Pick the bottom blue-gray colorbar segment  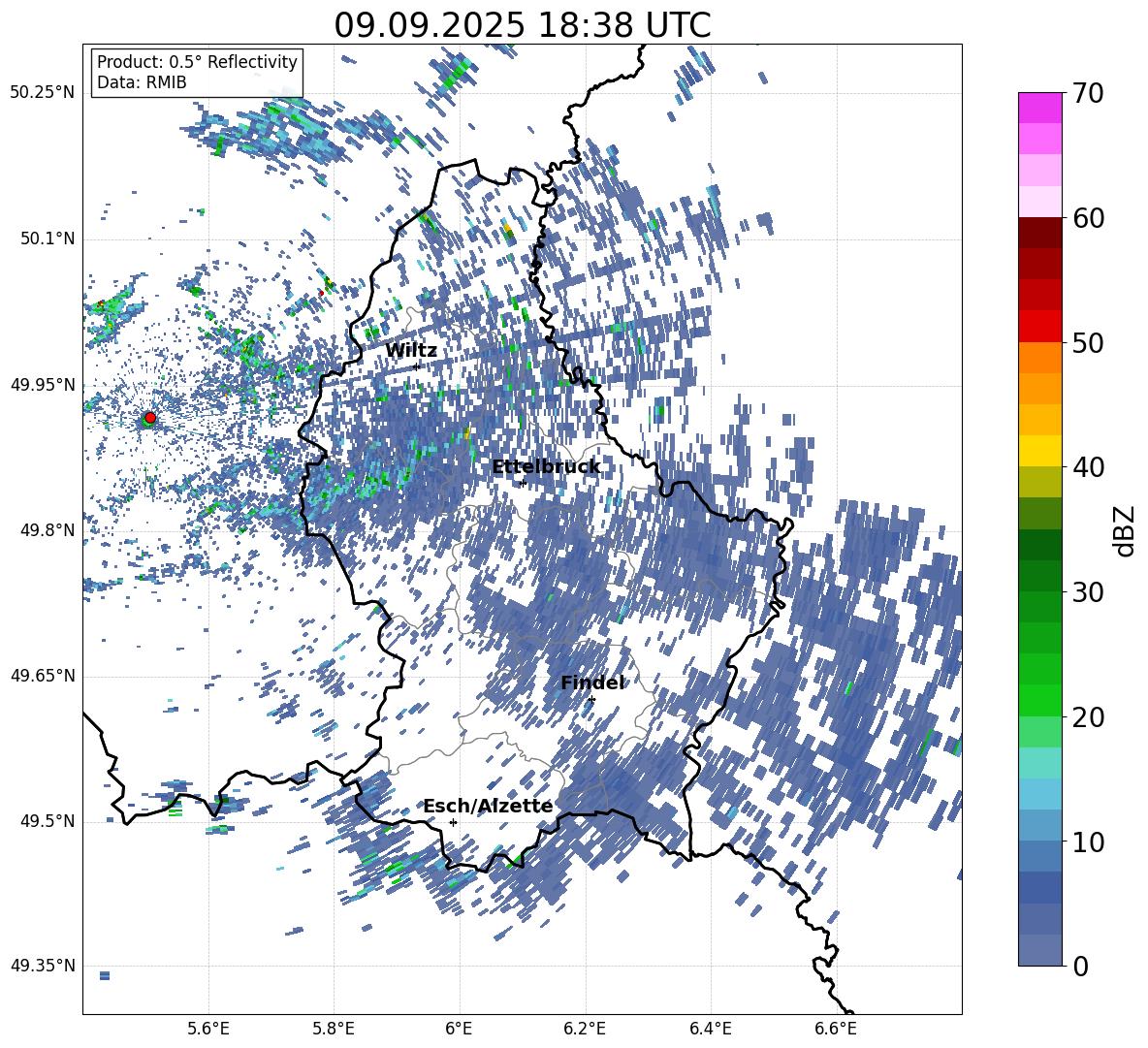1039,950
